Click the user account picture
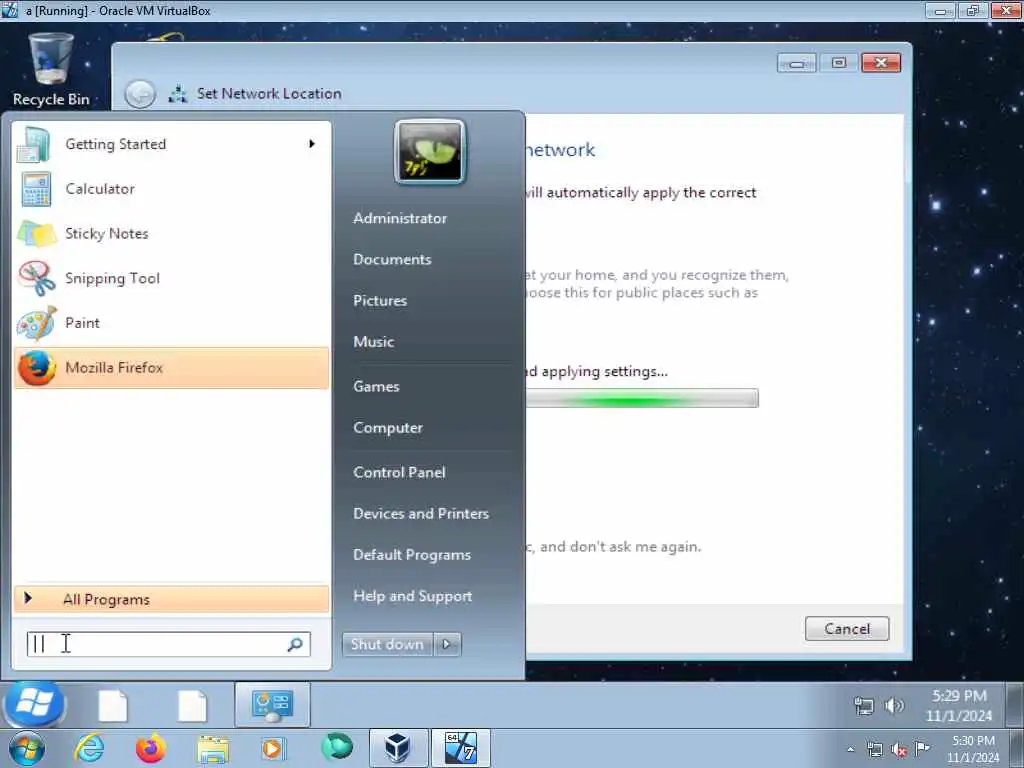Viewport: 1024px width, 768px height. click(430, 152)
